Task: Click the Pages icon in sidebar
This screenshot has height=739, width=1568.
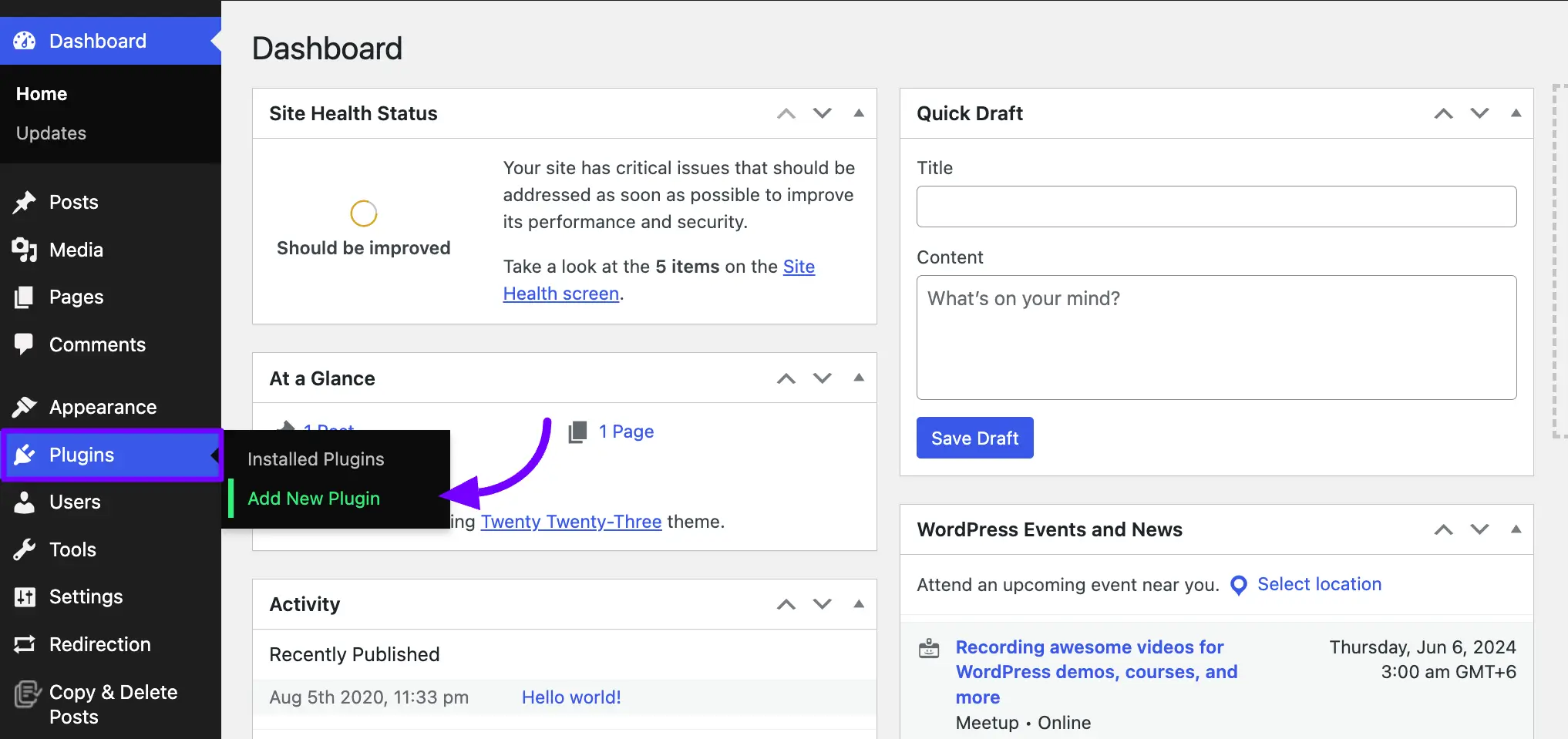Action: [x=25, y=297]
